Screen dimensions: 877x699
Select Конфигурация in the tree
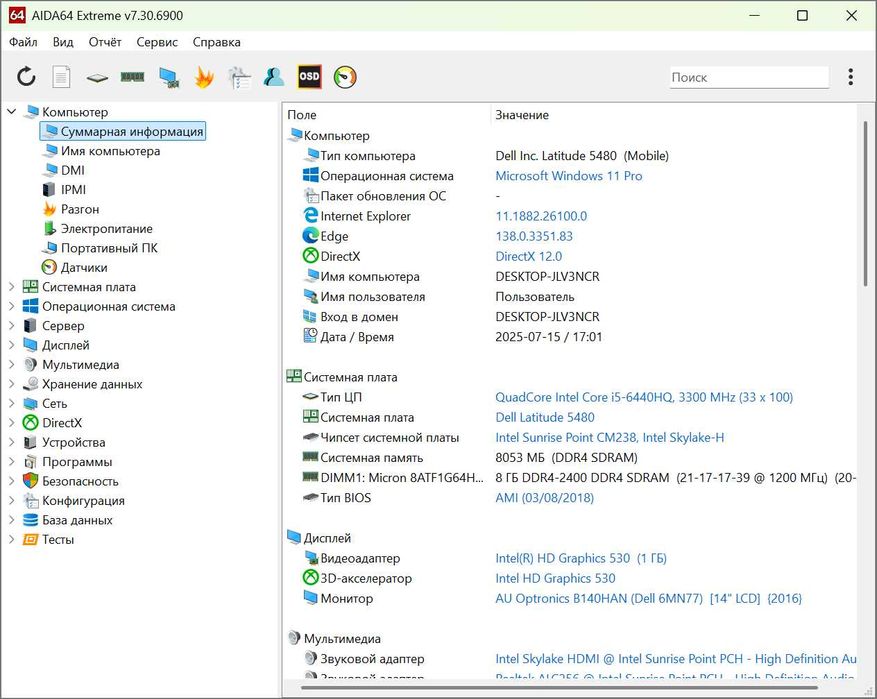tap(83, 500)
